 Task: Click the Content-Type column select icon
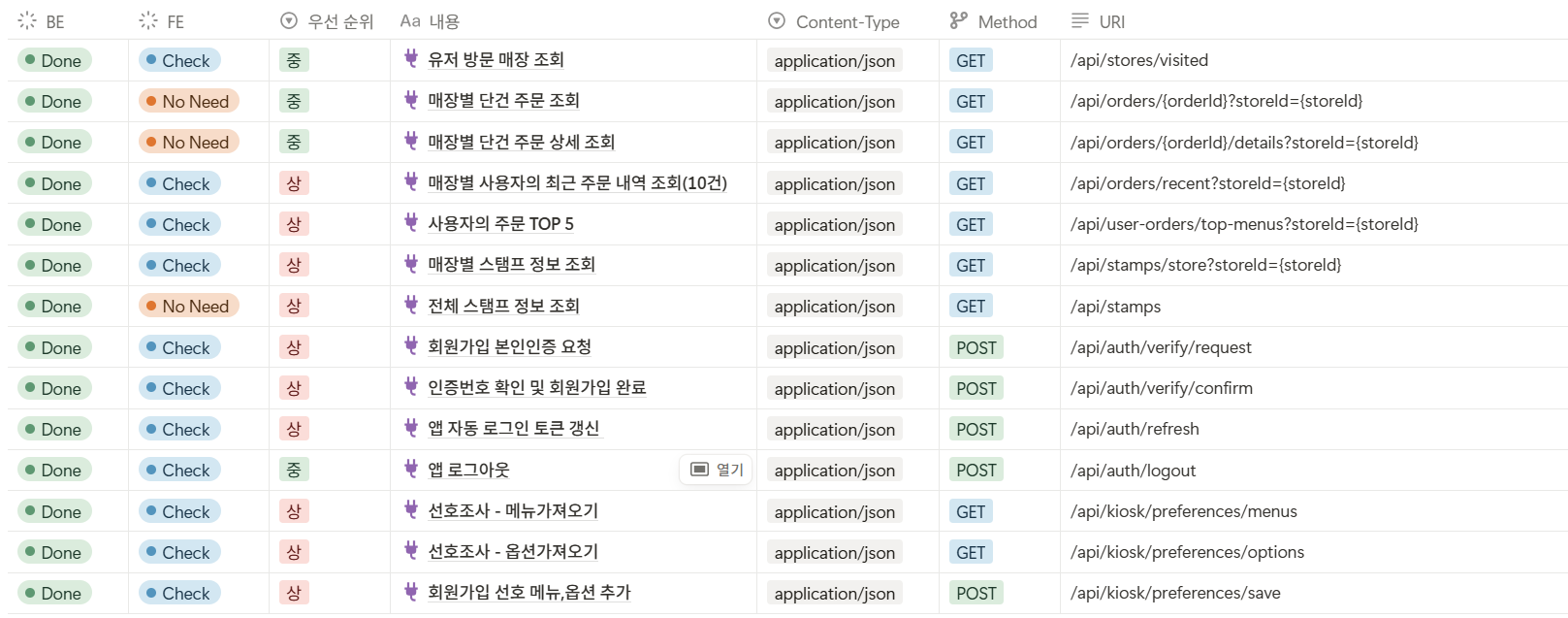[777, 20]
